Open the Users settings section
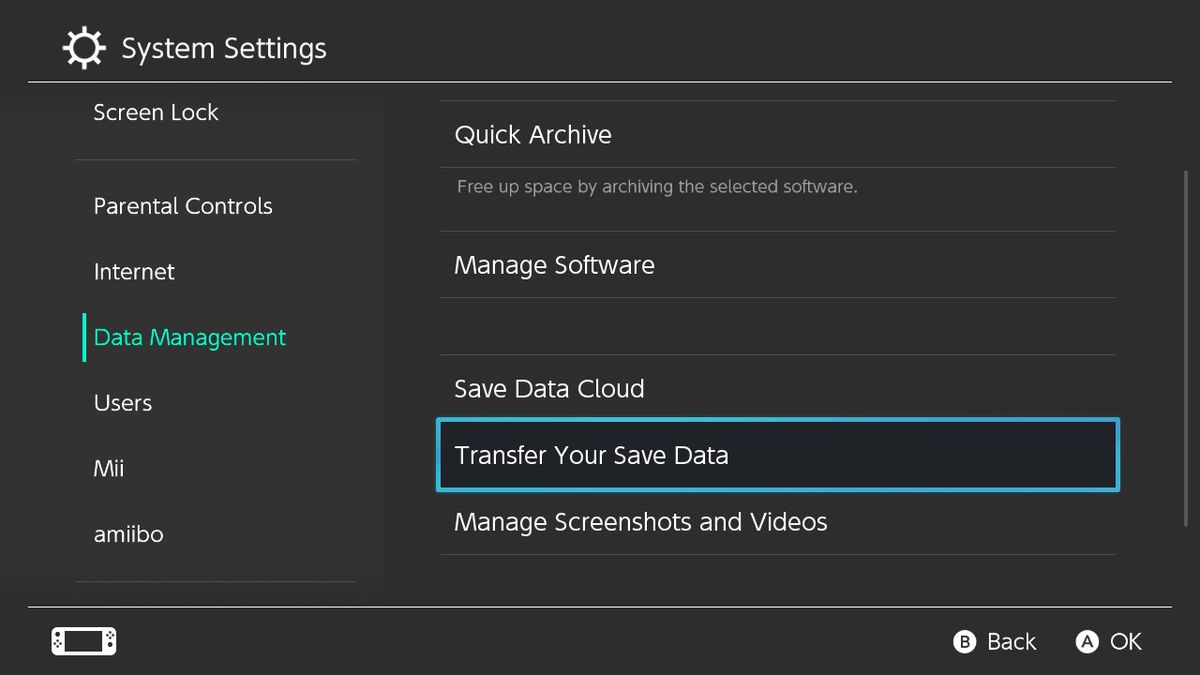Viewport: 1200px width, 675px height. coord(122,403)
